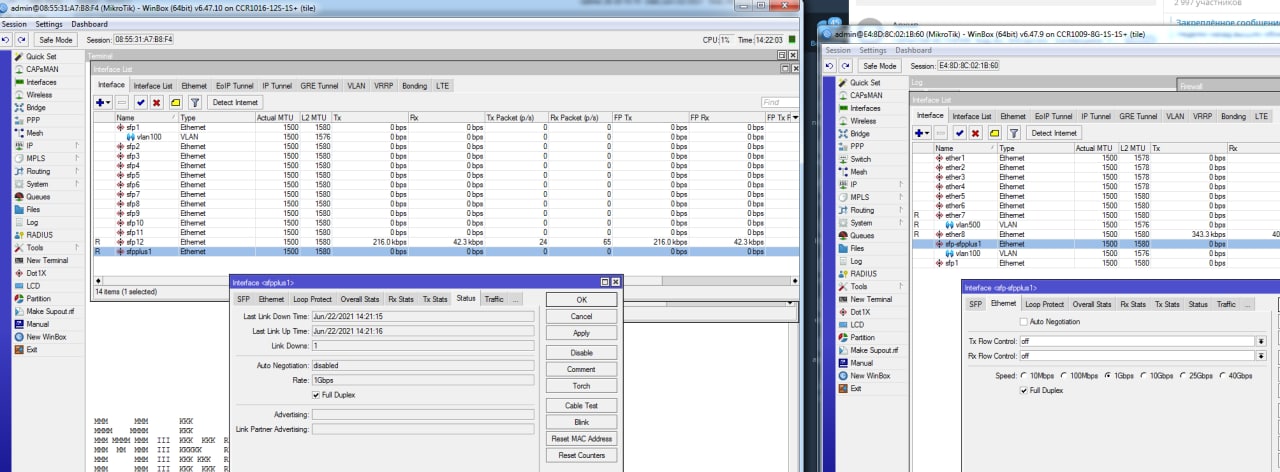Open Tx Stats tab in sfpplus1 dialog
The image size is (1280, 472).
434,299
